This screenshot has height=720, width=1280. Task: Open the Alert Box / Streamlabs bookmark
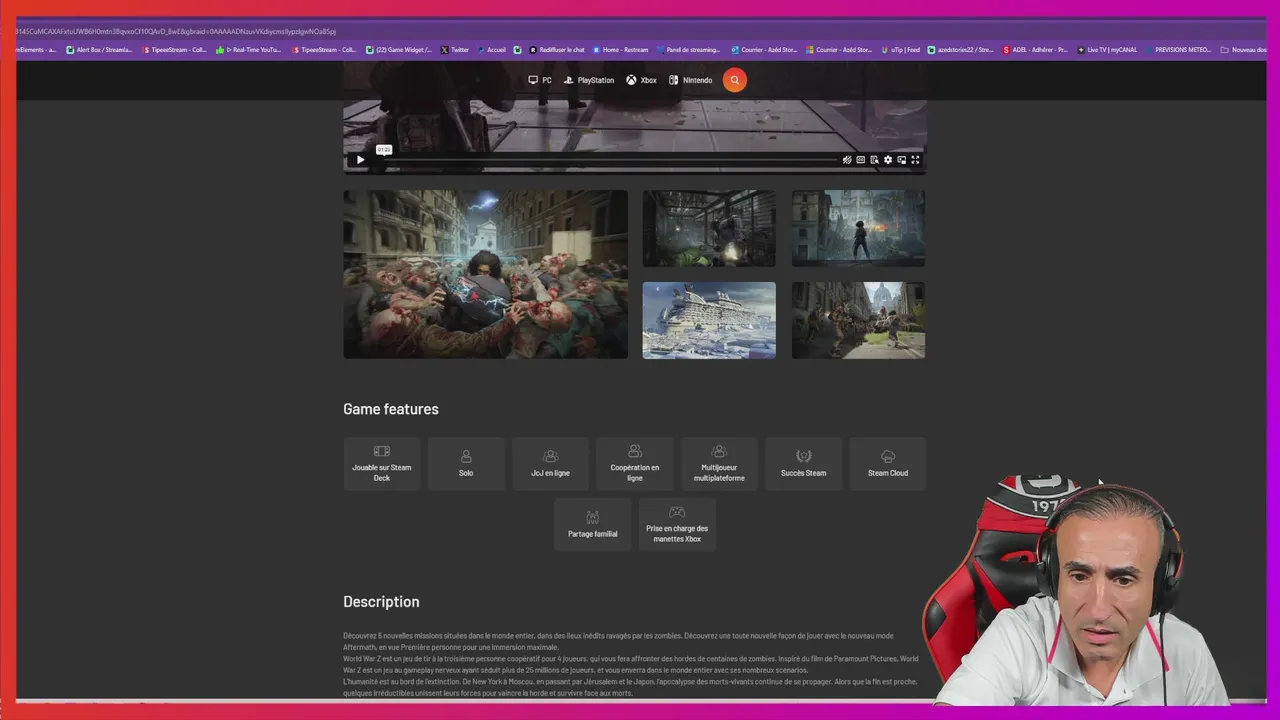pyautogui.click(x=99, y=50)
